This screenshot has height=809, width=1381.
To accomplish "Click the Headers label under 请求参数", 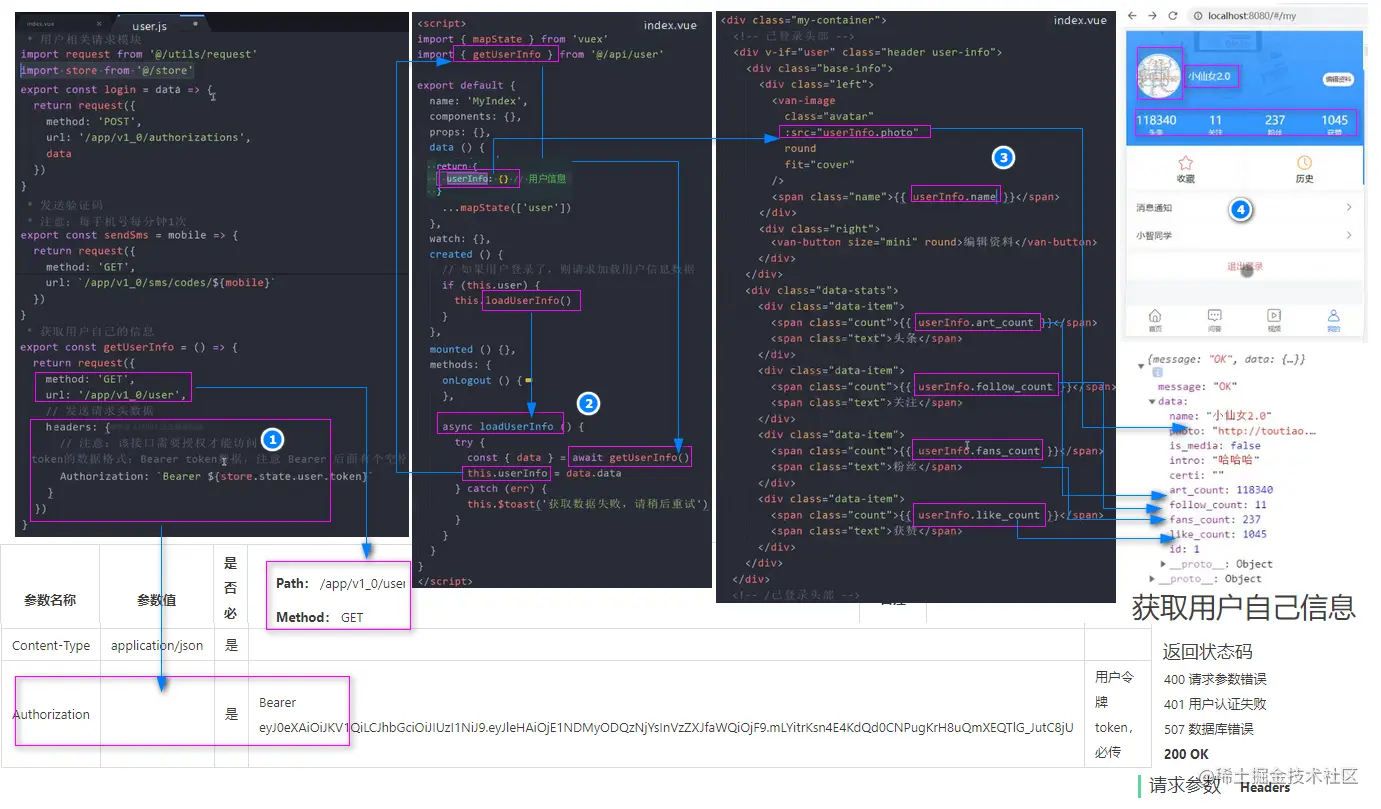I will point(1265,787).
